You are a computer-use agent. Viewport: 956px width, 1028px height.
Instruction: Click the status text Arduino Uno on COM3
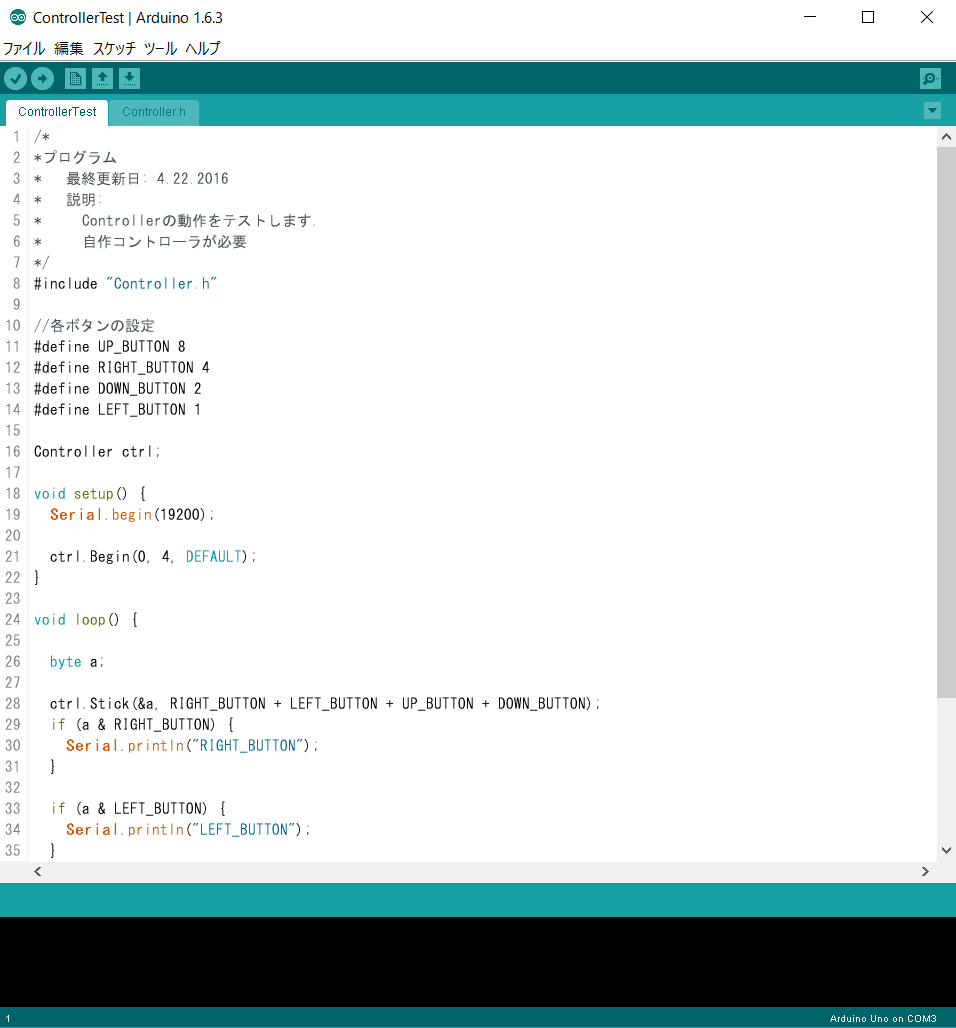pos(883,1018)
